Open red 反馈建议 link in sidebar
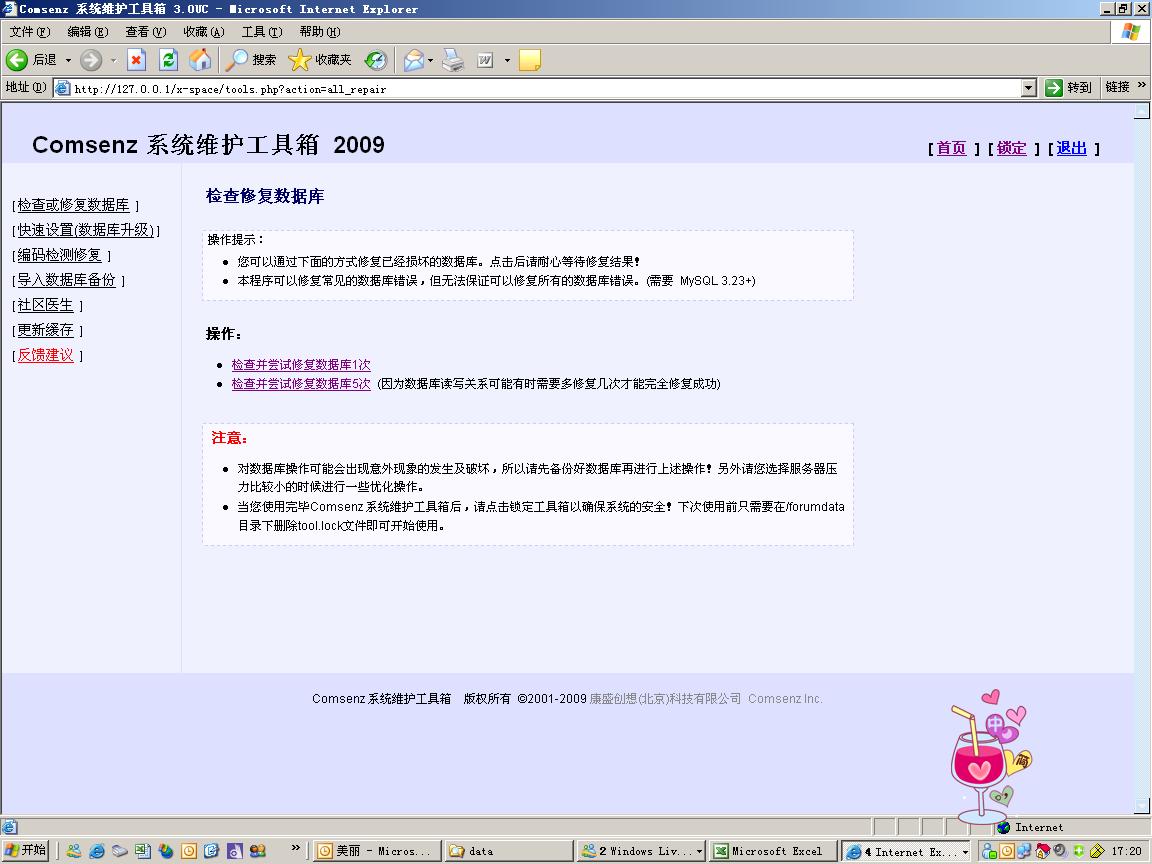Viewport: 1152px width, 864px height. pos(46,355)
